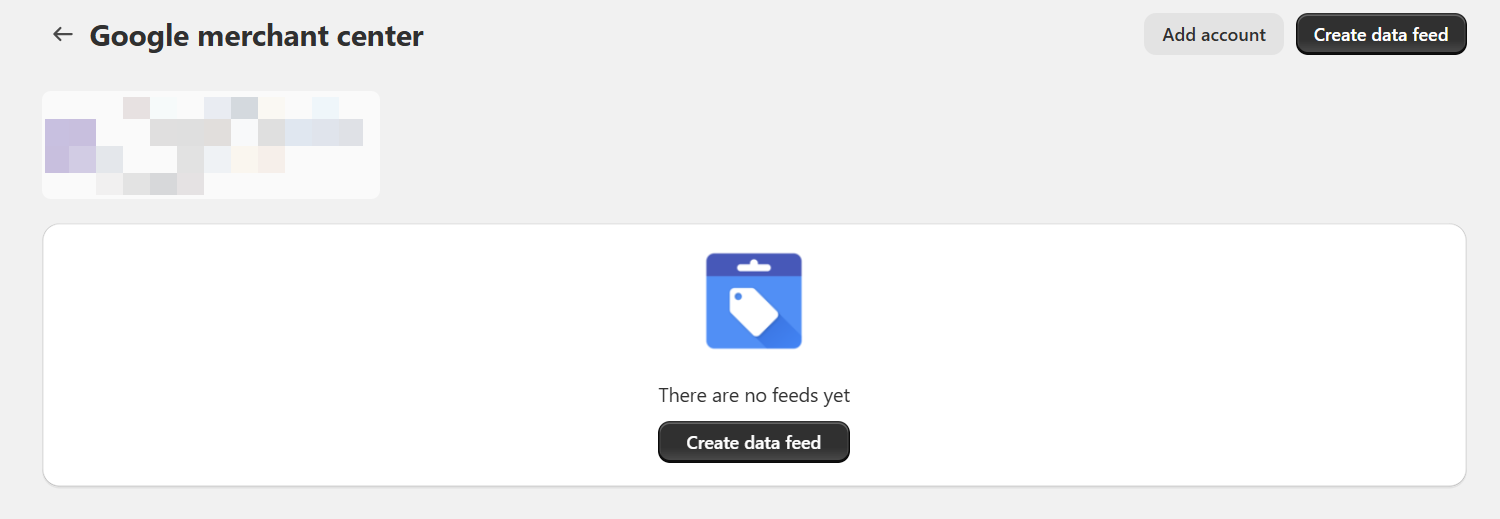This screenshot has height=519, width=1500.
Task: Click the hole slot atop the shopping icon
Action: [x=754, y=266]
